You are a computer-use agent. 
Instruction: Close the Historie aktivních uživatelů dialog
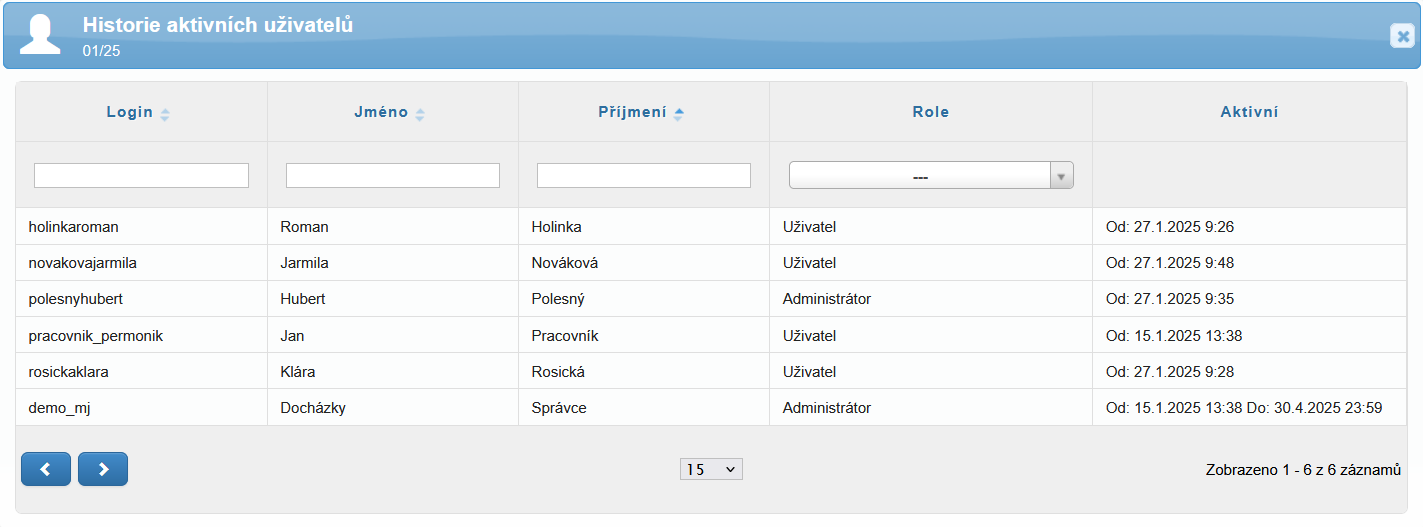tap(1402, 36)
